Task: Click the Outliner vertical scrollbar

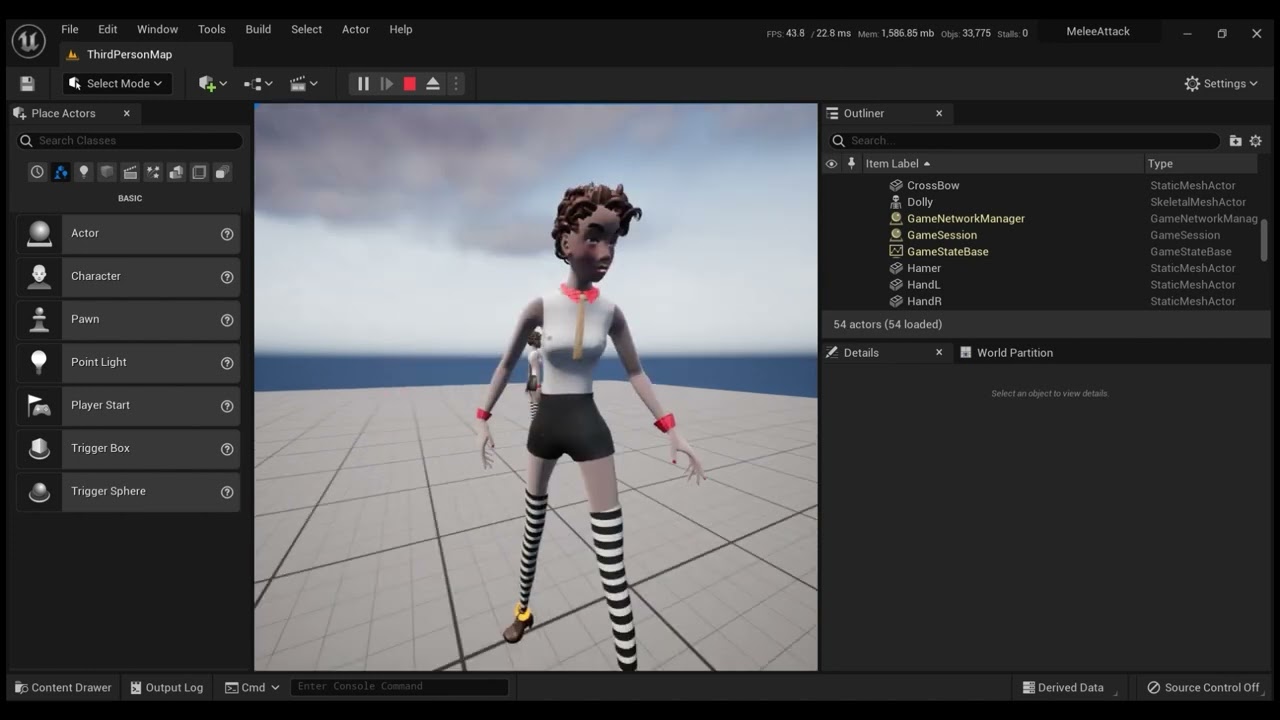Action: click(x=1264, y=240)
